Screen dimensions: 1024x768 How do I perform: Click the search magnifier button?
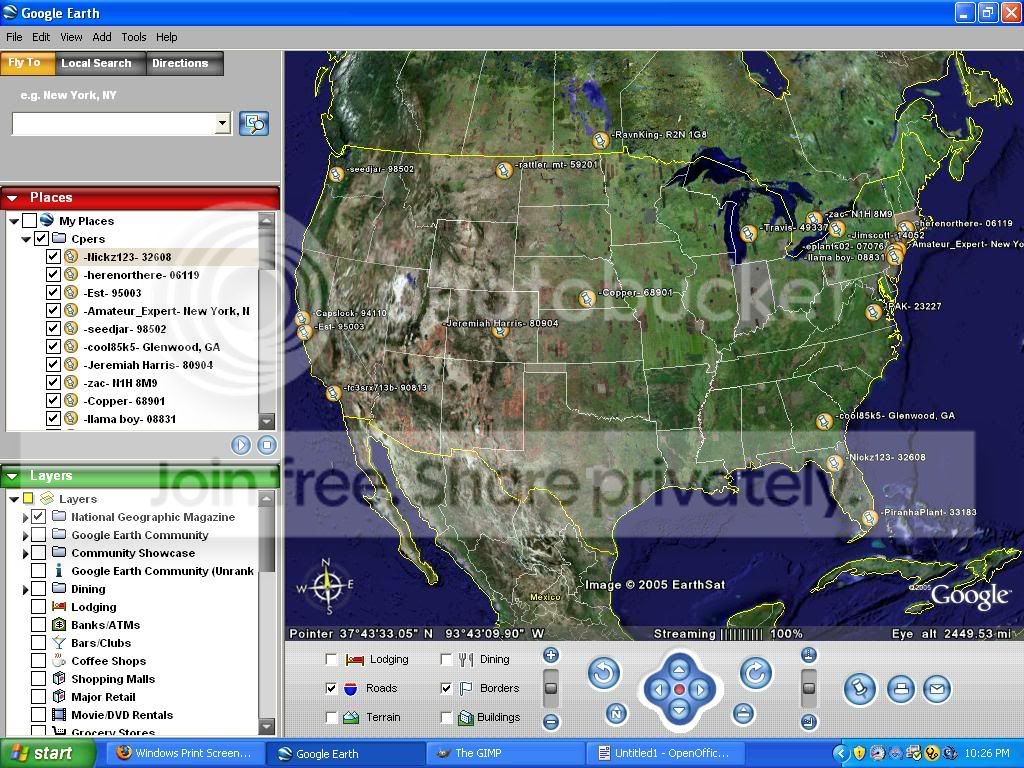[x=254, y=123]
